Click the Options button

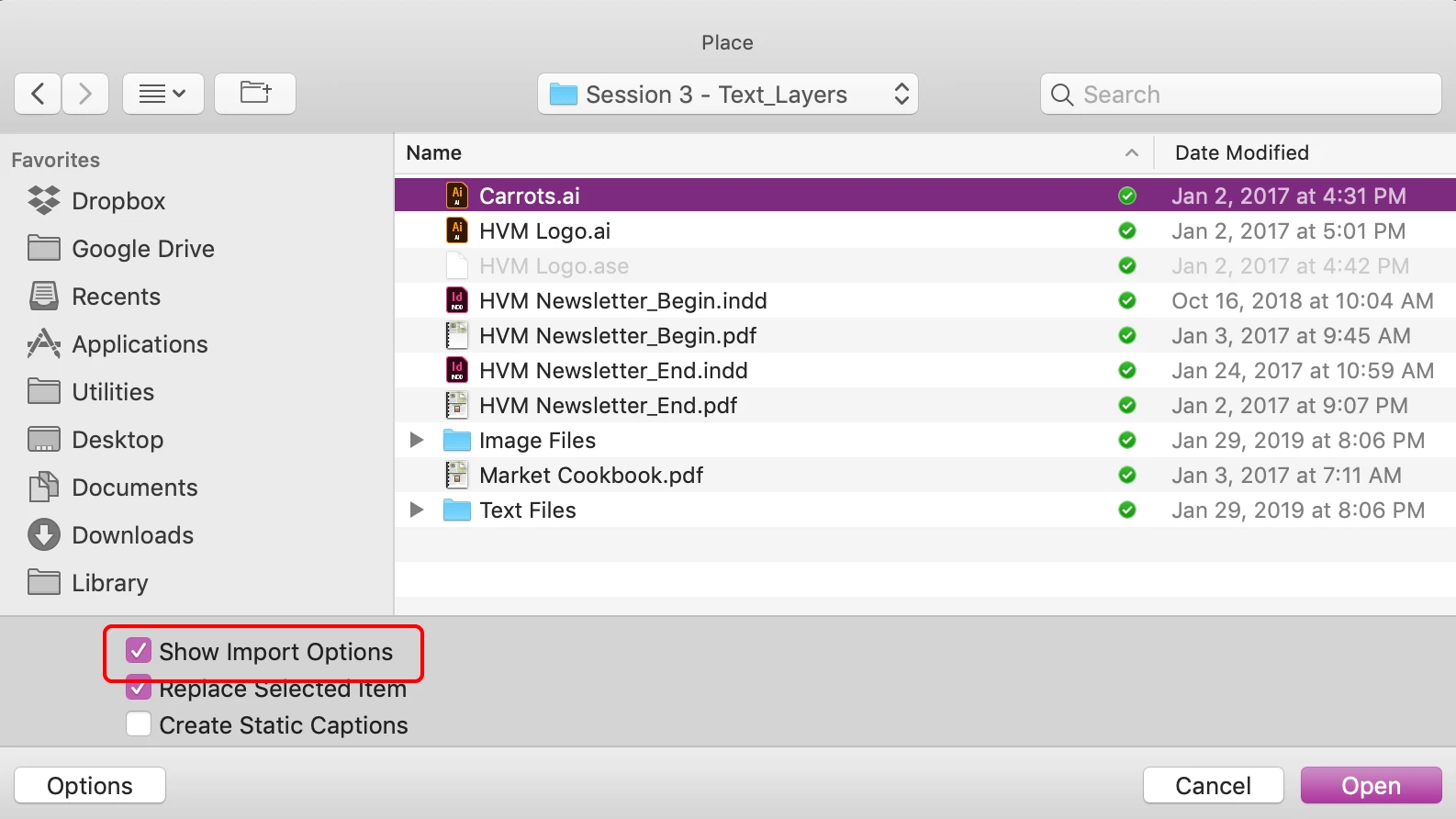(x=90, y=786)
